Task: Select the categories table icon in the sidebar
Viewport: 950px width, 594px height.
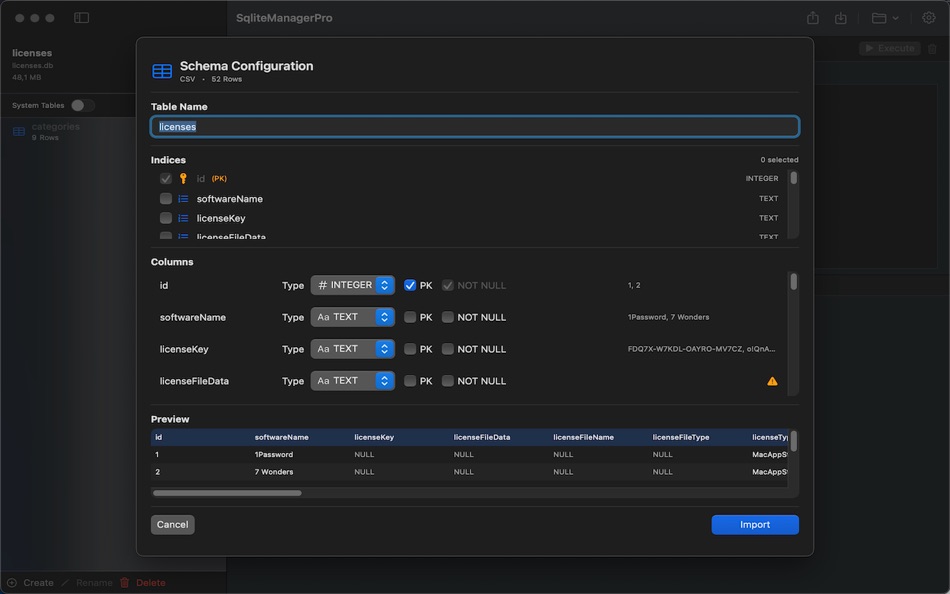Action: pos(18,131)
